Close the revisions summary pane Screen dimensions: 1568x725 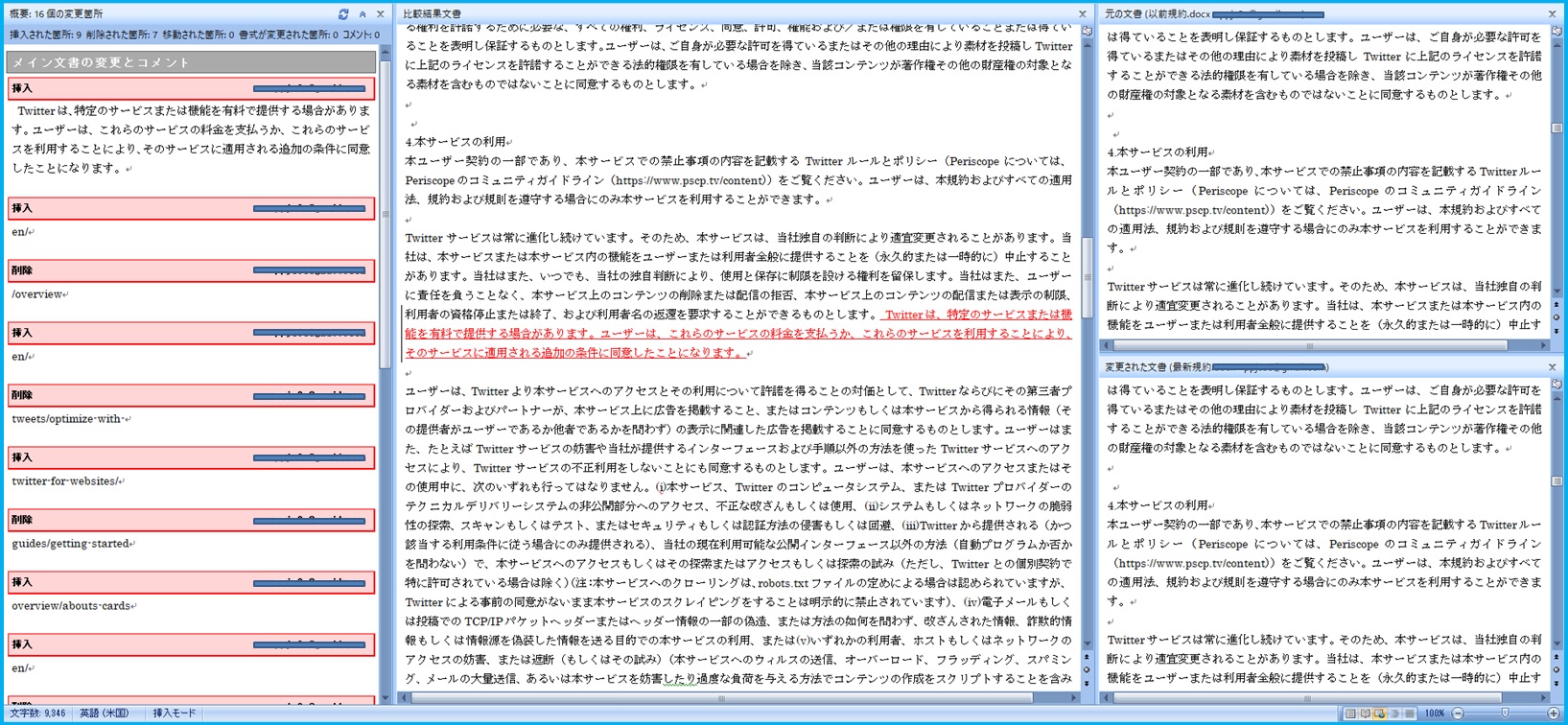381,14
